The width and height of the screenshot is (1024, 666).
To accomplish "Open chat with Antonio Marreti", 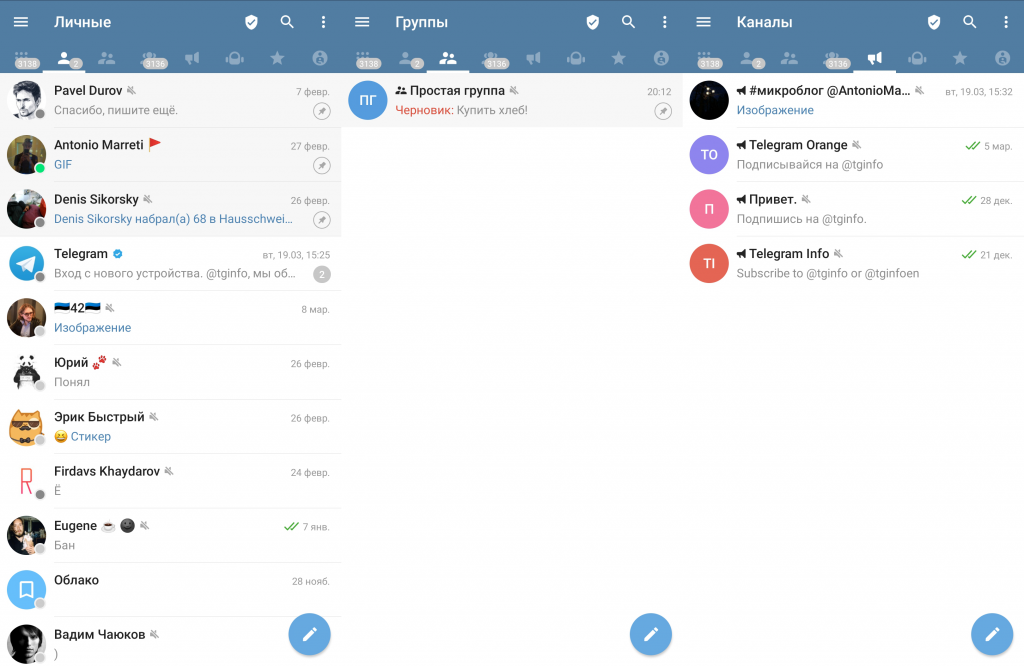I will pos(180,154).
